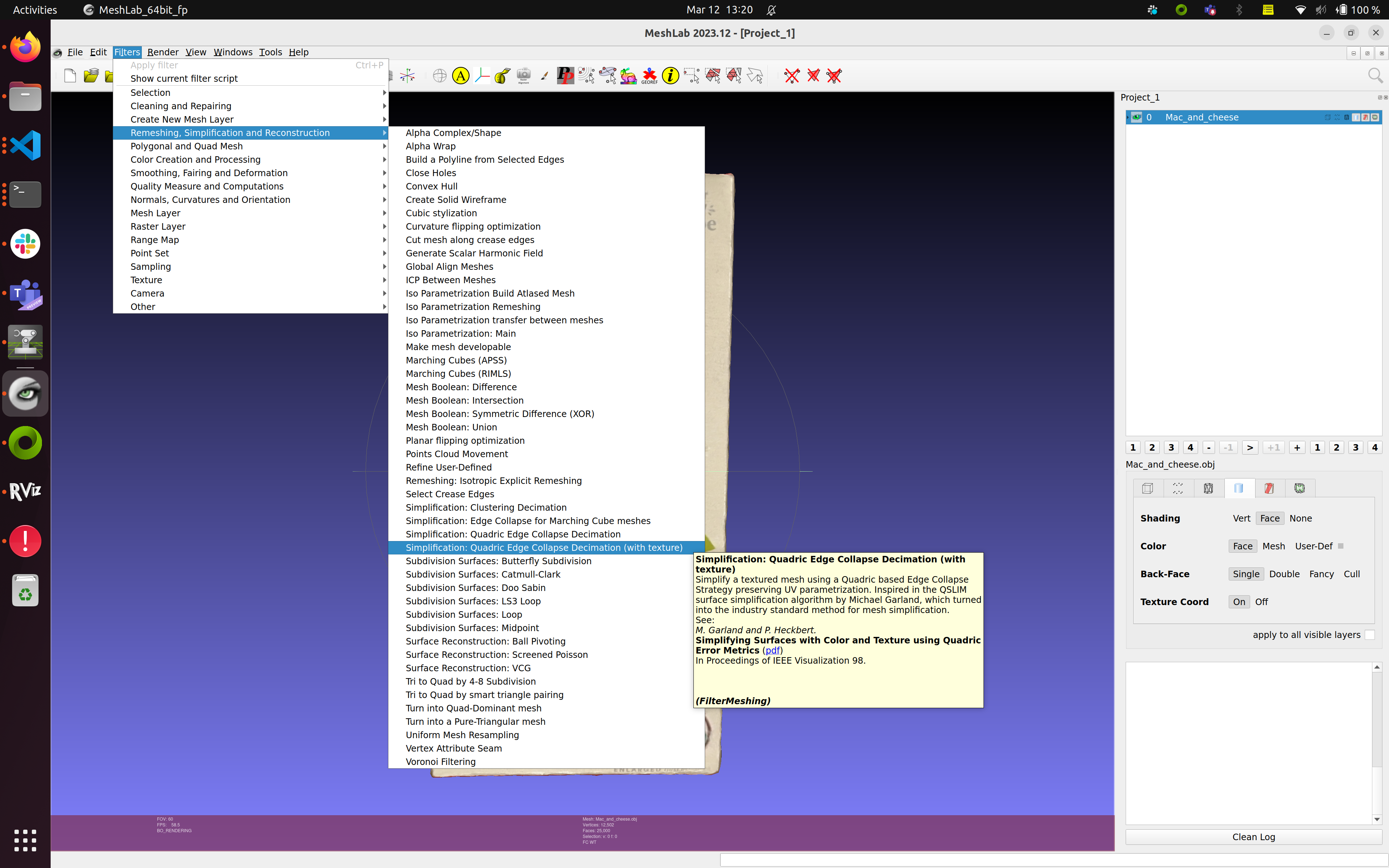The height and width of the screenshot is (868, 1389).
Task: Click the User-Def color swatch
Action: click(x=1341, y=546)
